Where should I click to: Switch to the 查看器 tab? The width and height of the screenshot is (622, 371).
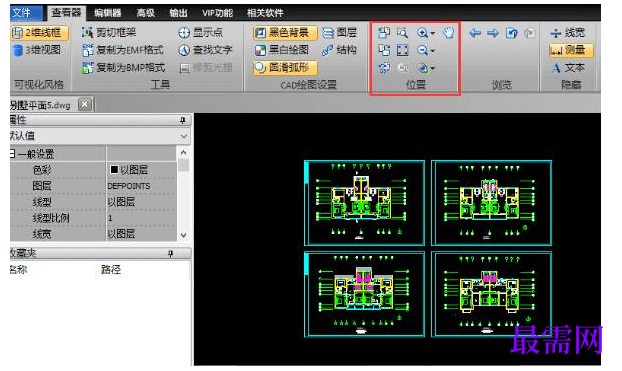tap(66, 13)
